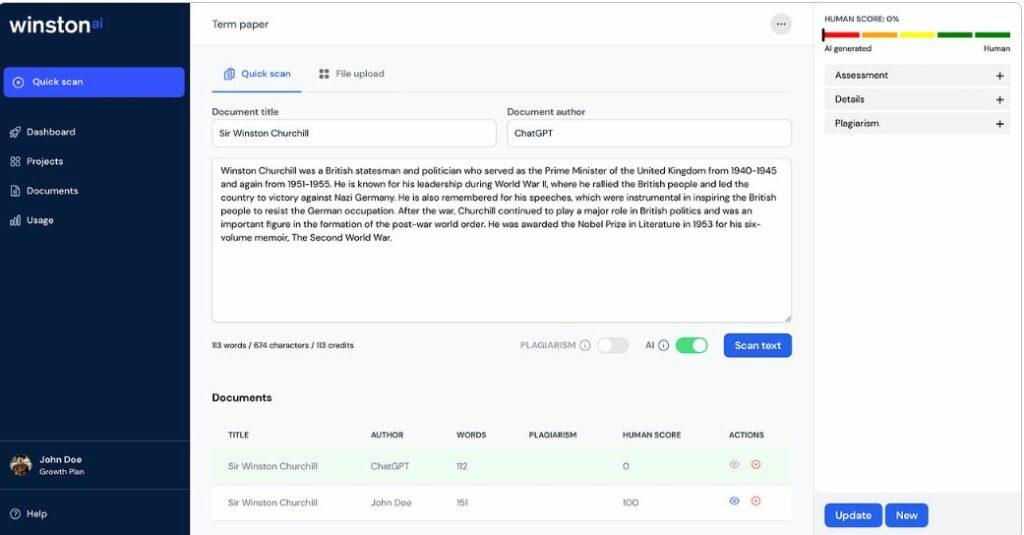
Task: Click the word and credits count text
Action: pos(282,346)
